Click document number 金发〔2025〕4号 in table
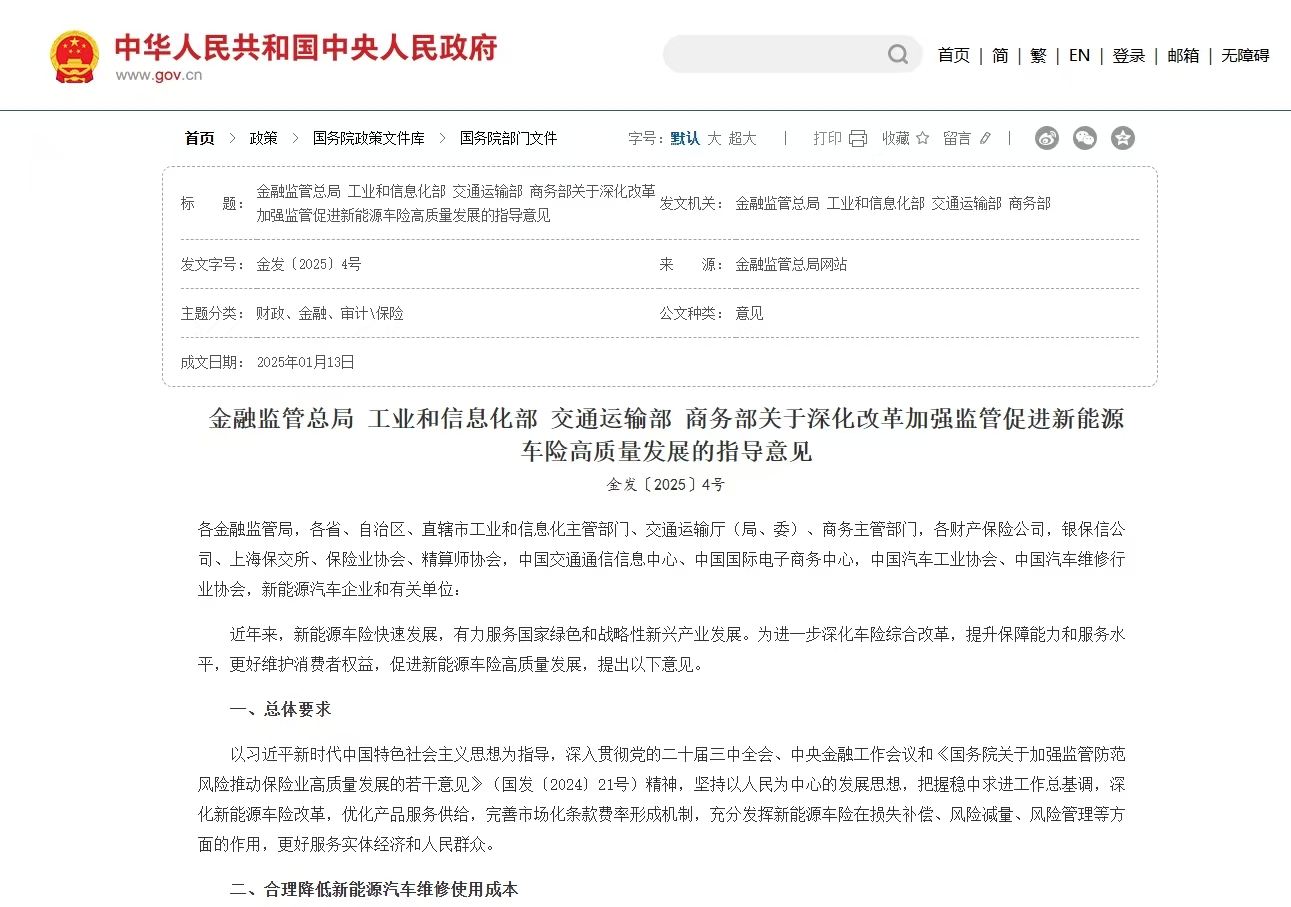The width and height of the screenshot is (1291, 907). (309, 265)
